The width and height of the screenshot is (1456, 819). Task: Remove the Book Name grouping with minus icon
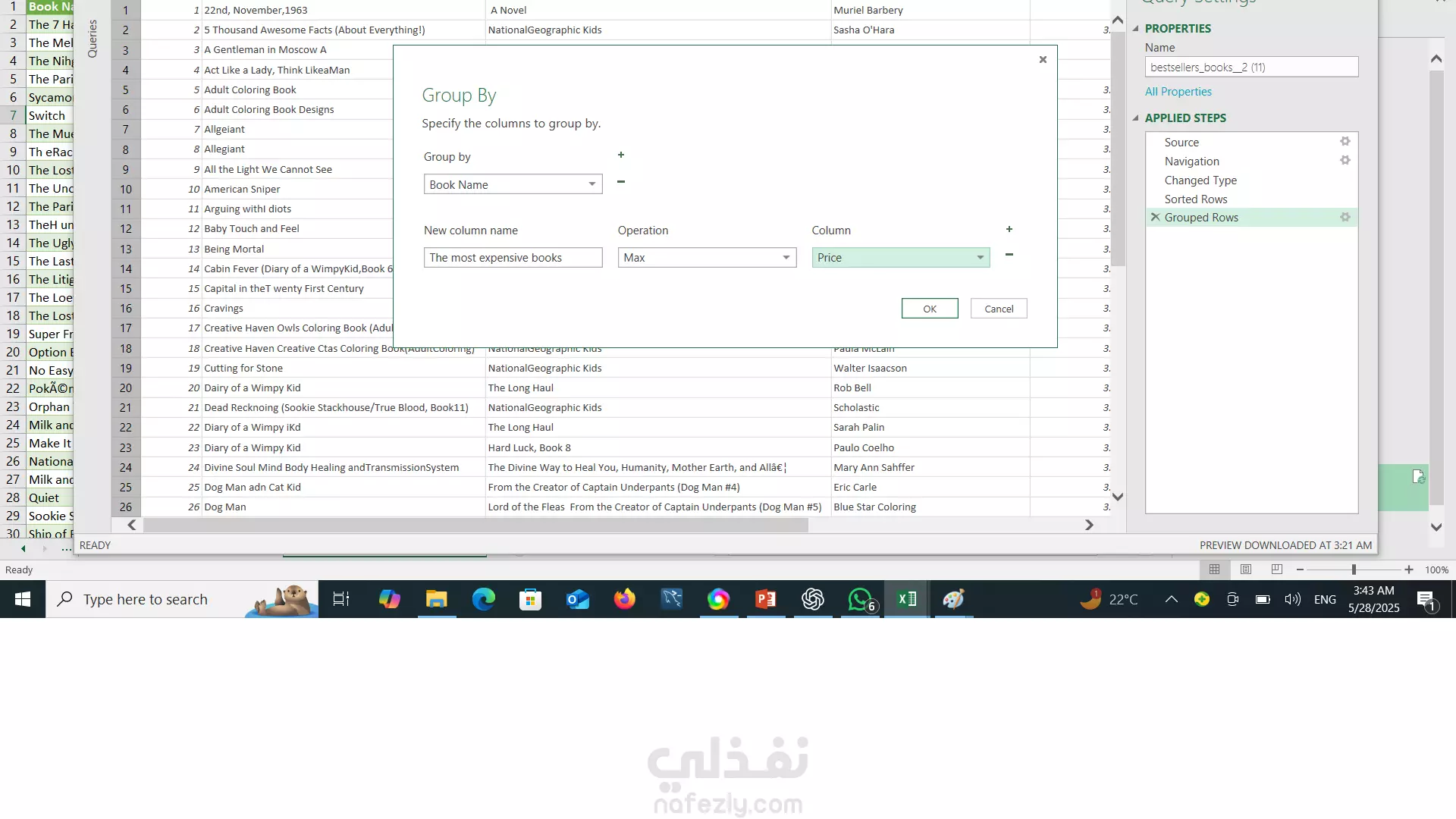coord(621,182)
